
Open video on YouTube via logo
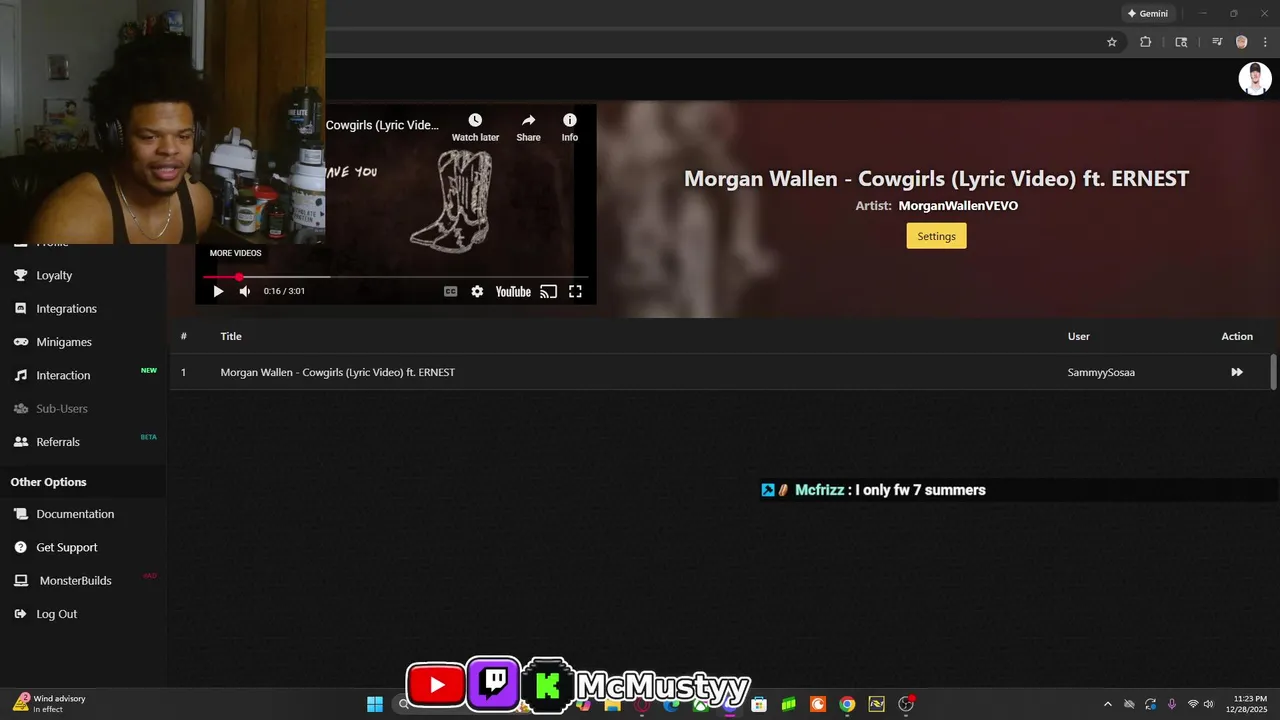(x=513, y=291)
